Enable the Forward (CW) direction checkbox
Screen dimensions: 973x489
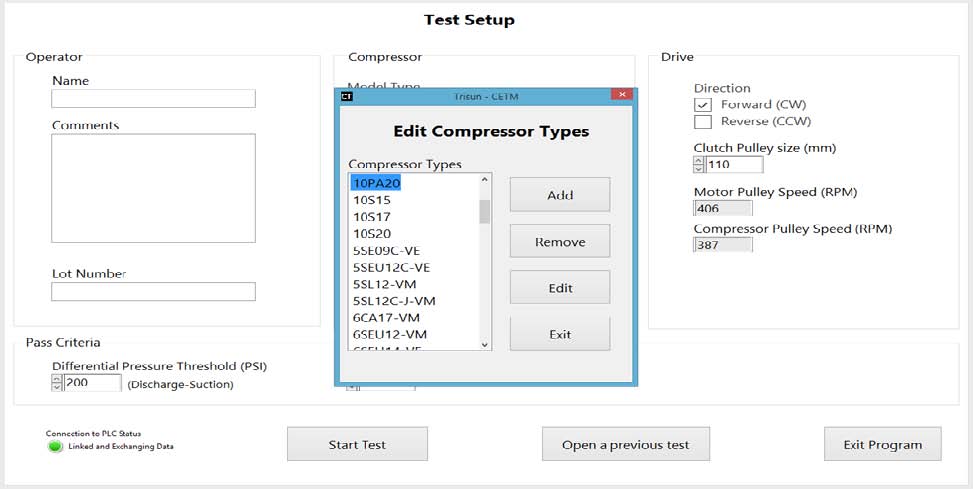click(703, 105)
